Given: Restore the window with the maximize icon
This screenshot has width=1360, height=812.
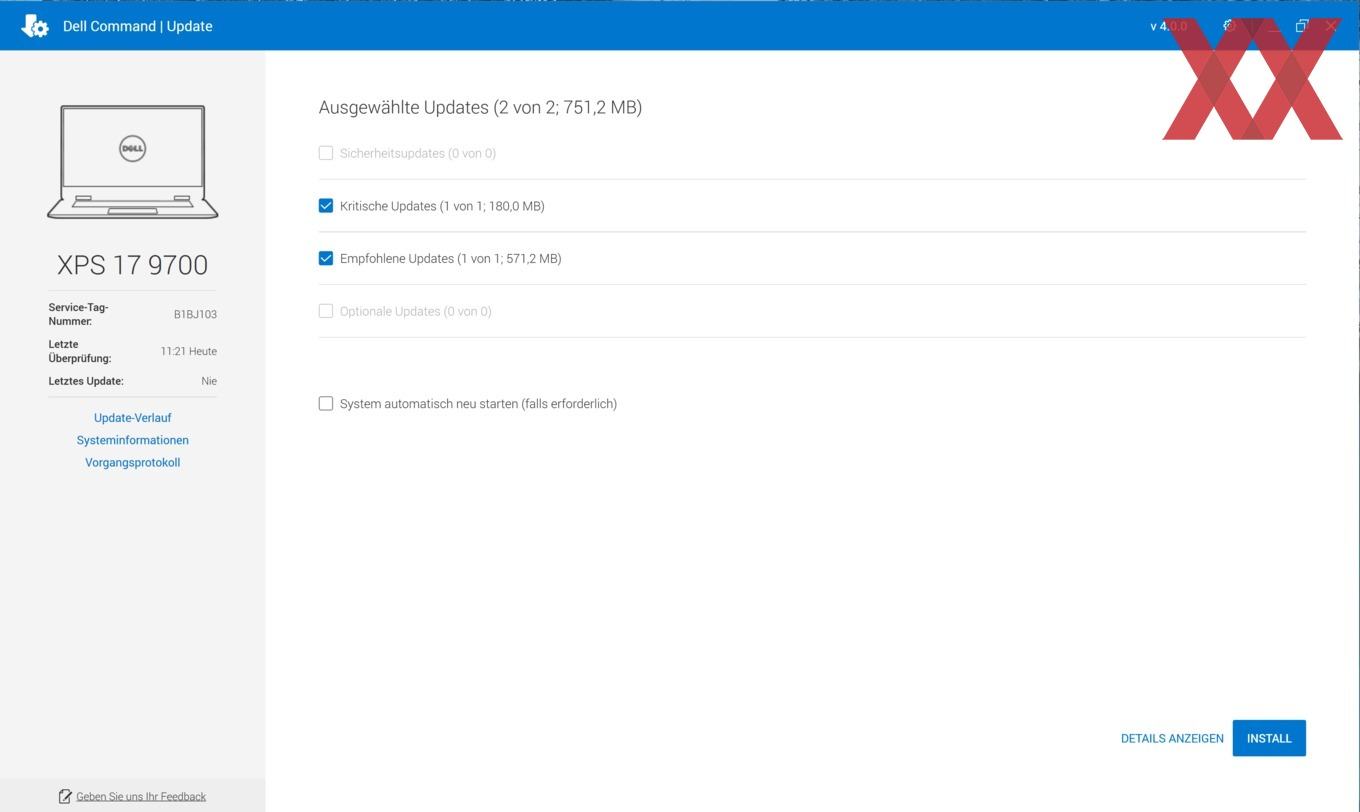Looking at the screenshot, I should pyautogui.click(x=1301, y=26).
